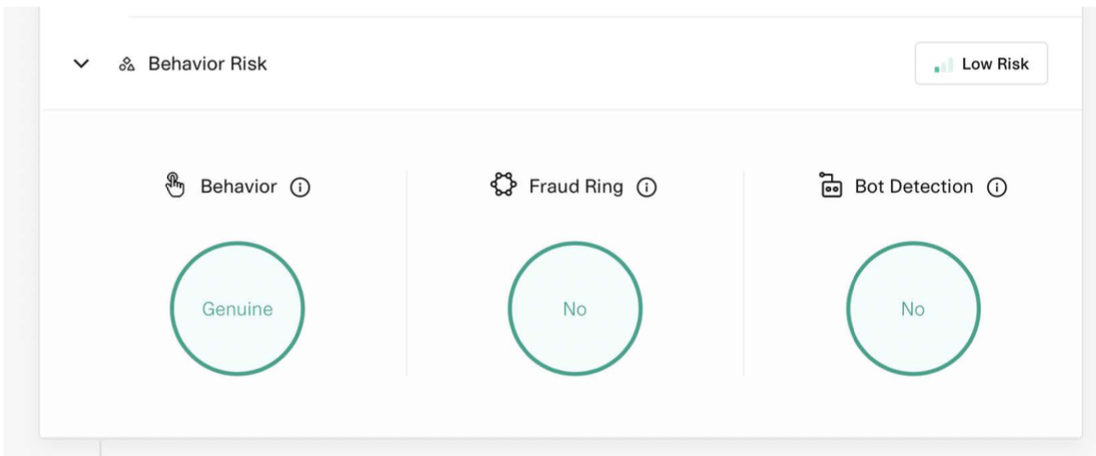Image resolution: width=1096 pixels, height=456 pixels.
Task: Select the Bot Detection label text
Action: point(913,187)
